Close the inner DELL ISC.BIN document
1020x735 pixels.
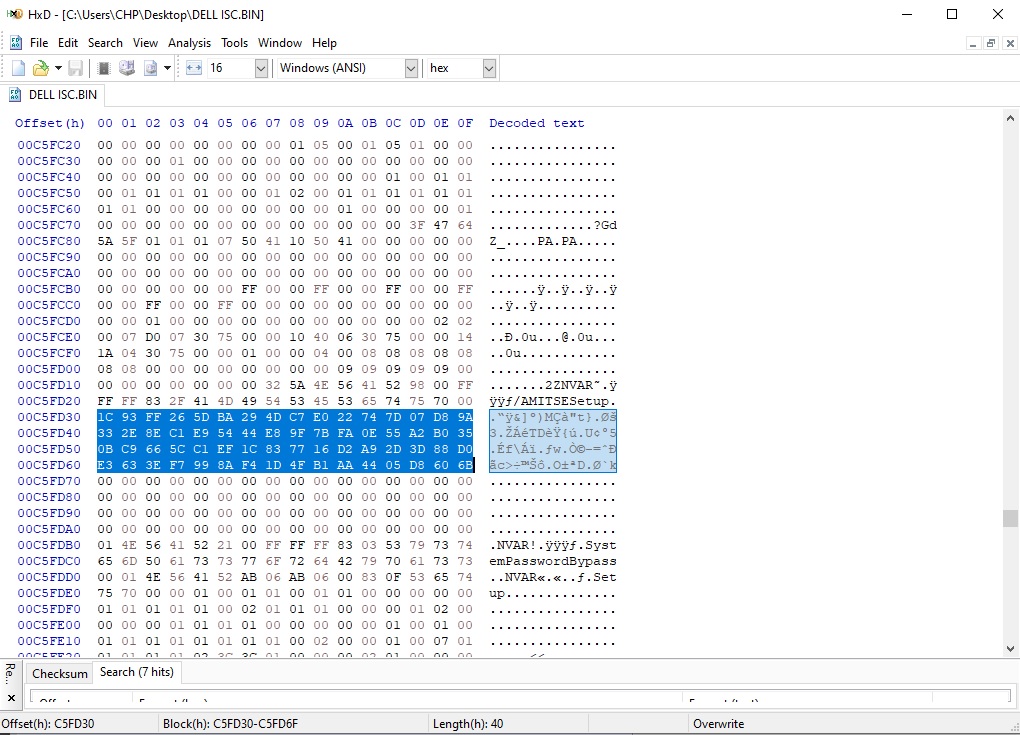coord(1010,44)
